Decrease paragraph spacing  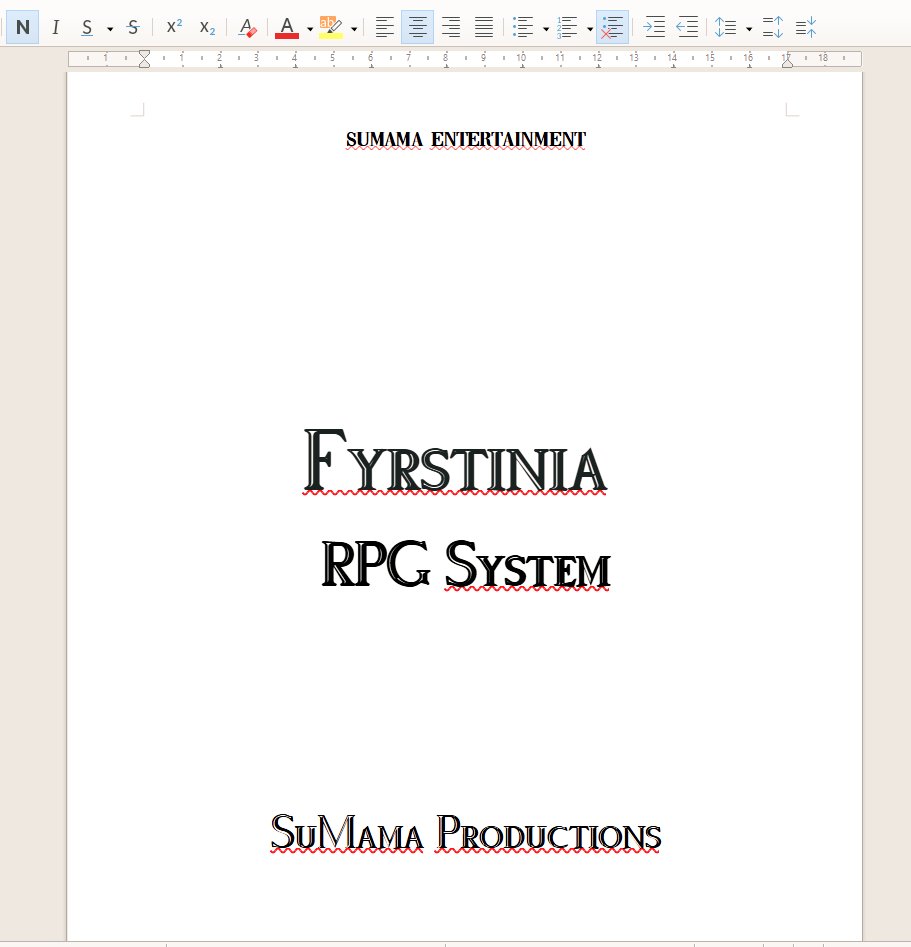[x=805, y=27]
